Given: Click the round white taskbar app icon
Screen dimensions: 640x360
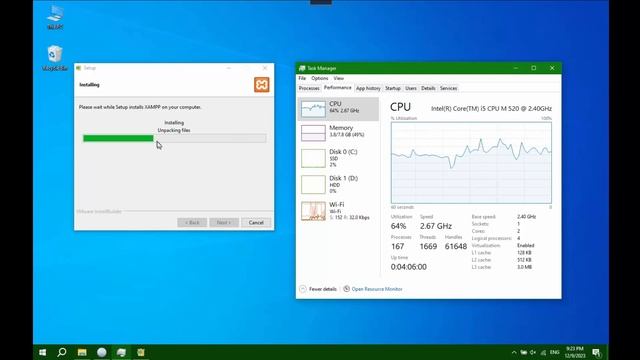Looking at the screenshot, I should pyautogui.click(x=102, y=352).
